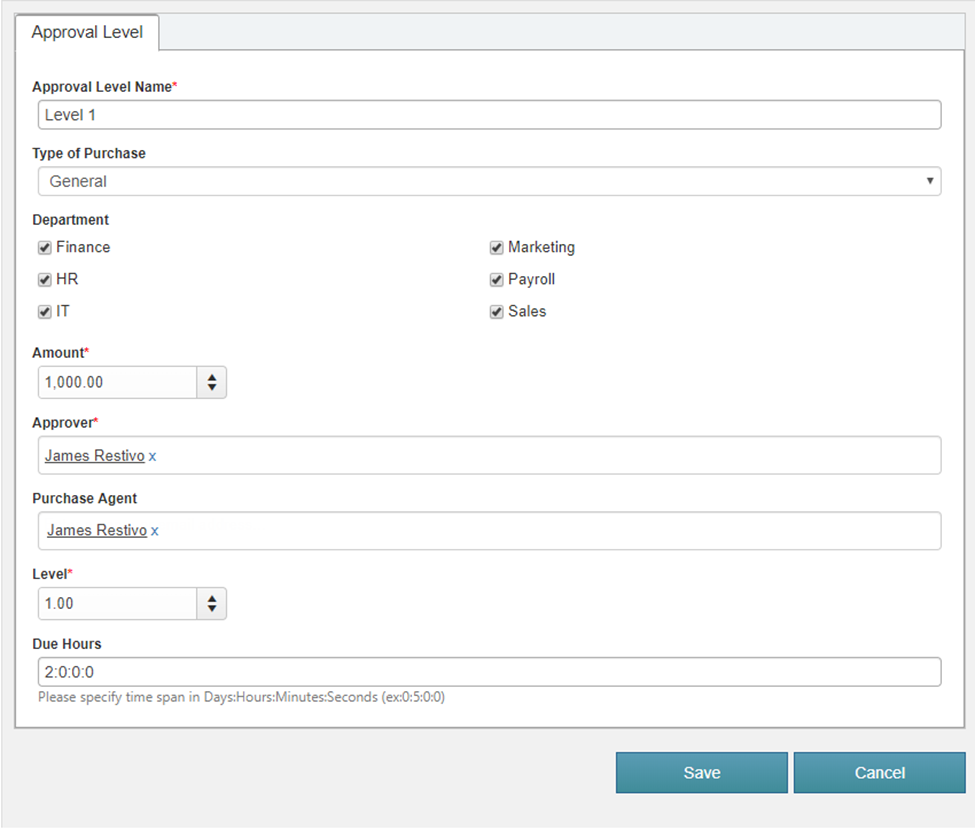Click into the Due Hours input field
Image resolution: width=975 pixels, height=830 pixels.
coord(489,672)
